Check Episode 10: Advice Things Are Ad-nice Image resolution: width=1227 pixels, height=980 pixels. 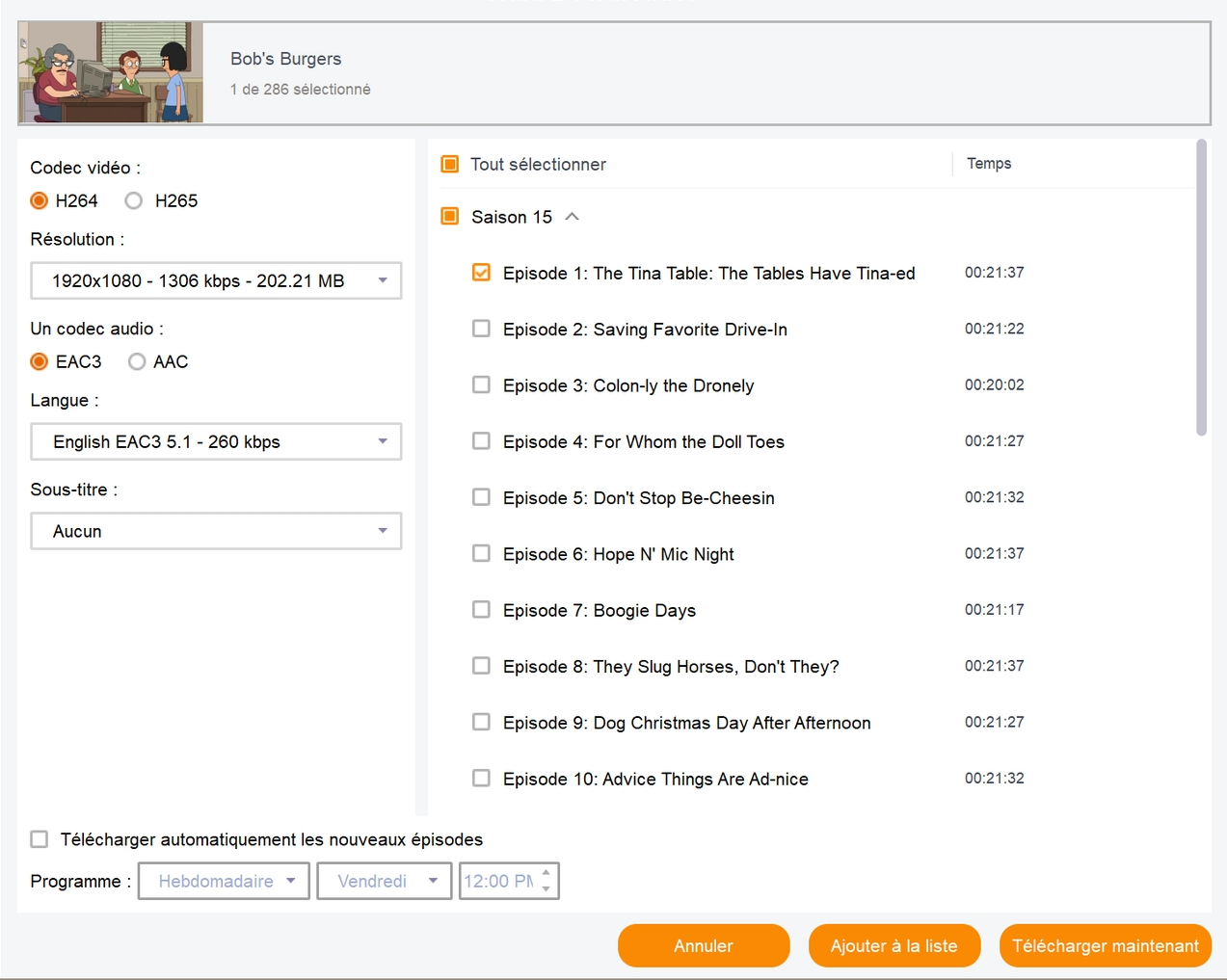click(x=481, y=778)
